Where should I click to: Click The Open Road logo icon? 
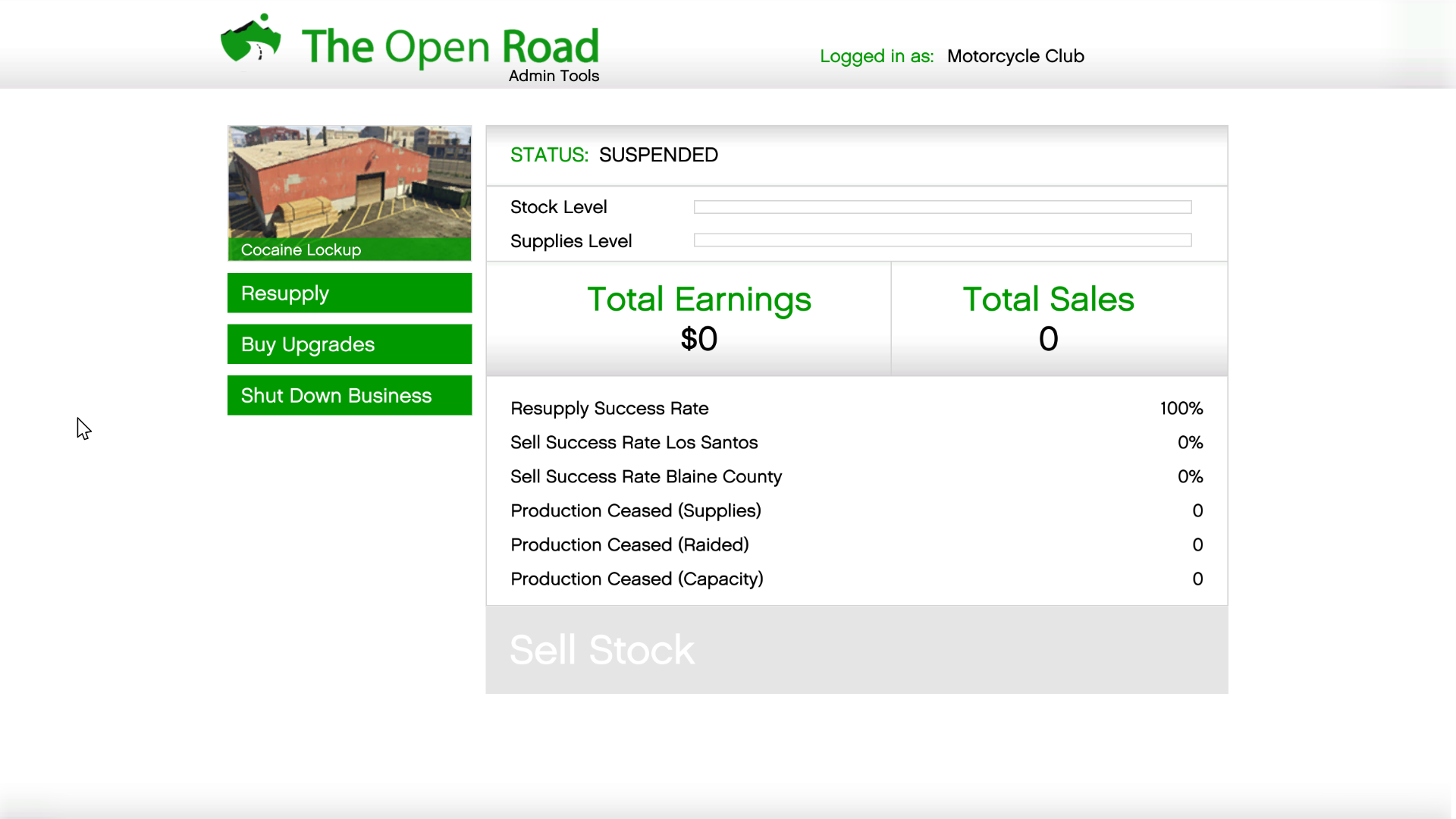(x=250, y=39)
